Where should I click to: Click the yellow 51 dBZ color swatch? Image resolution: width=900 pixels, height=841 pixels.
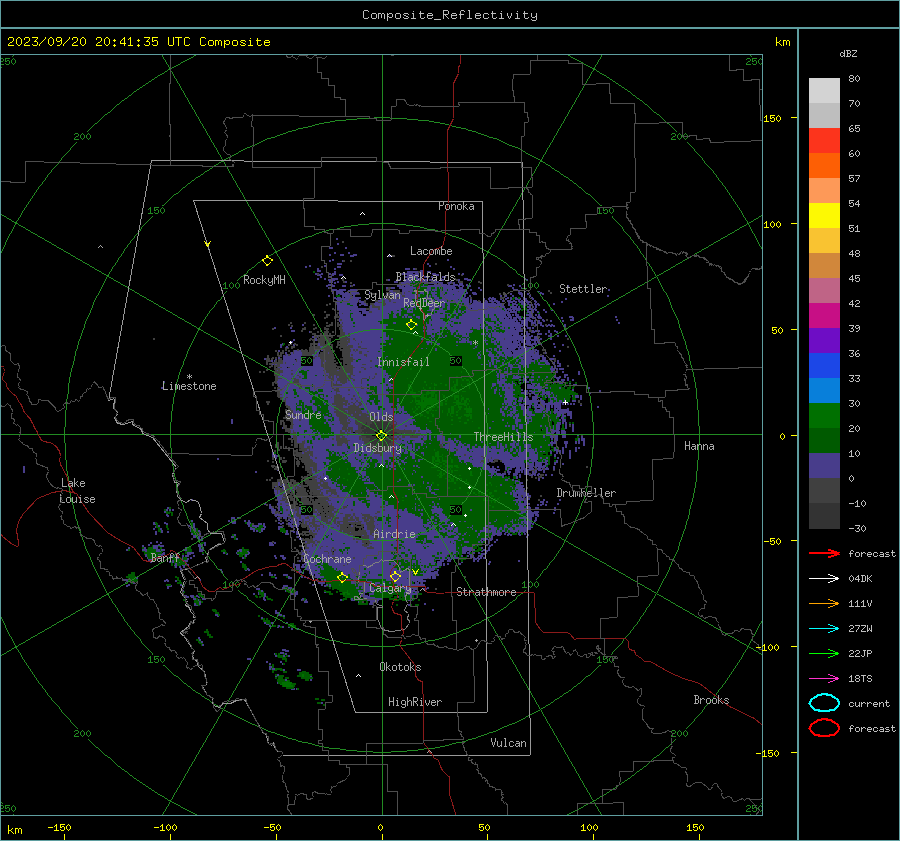coord(824,216)
